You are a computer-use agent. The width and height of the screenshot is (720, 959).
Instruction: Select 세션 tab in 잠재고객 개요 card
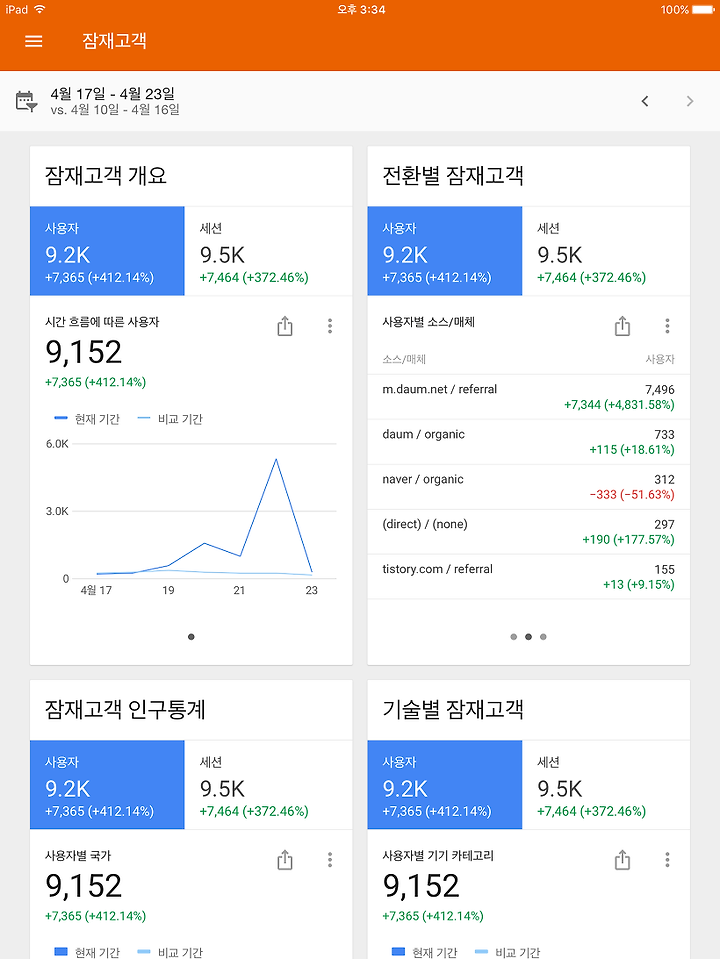tap(268, 251)
